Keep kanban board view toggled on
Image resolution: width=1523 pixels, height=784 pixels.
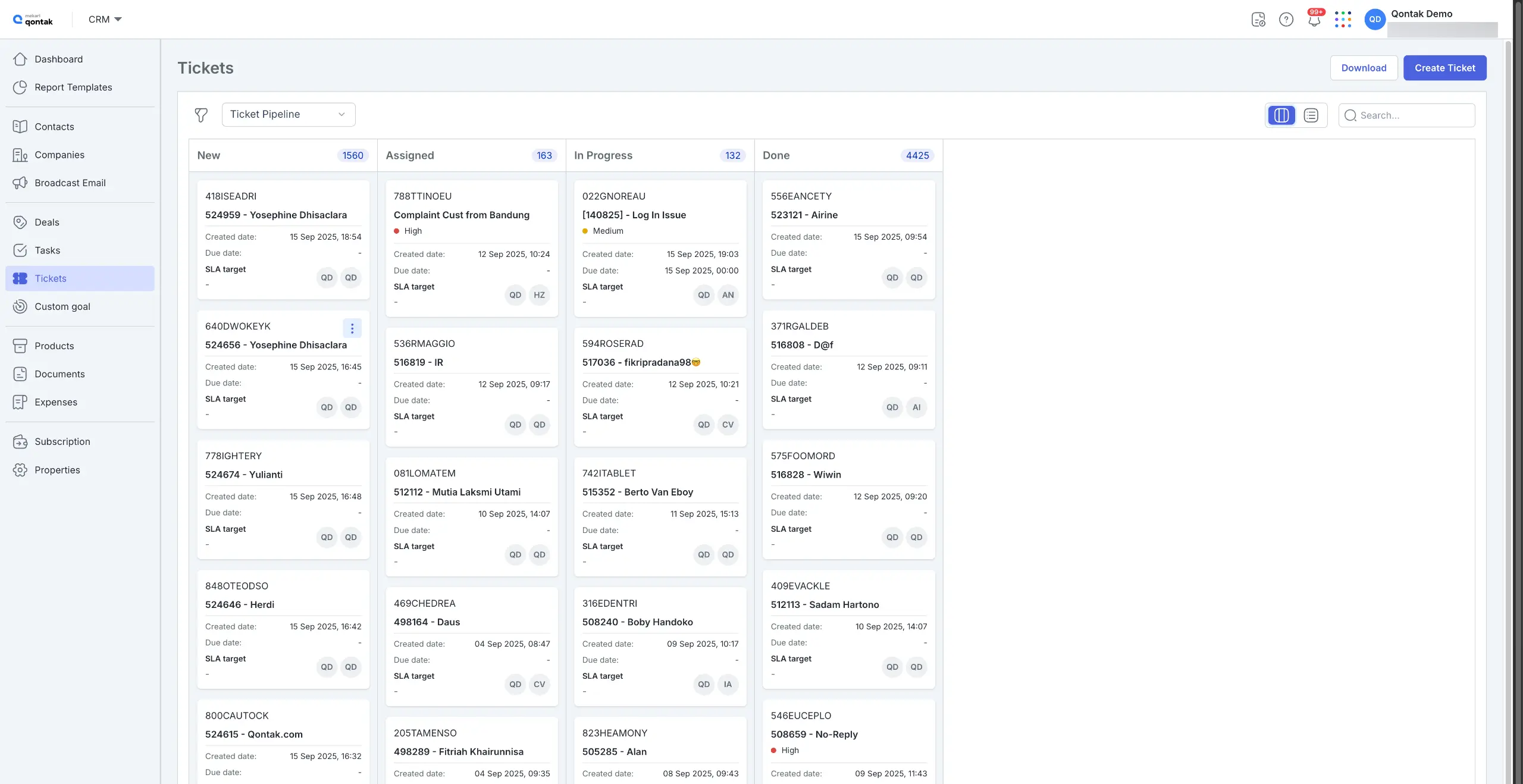[x=1281, y=115]
